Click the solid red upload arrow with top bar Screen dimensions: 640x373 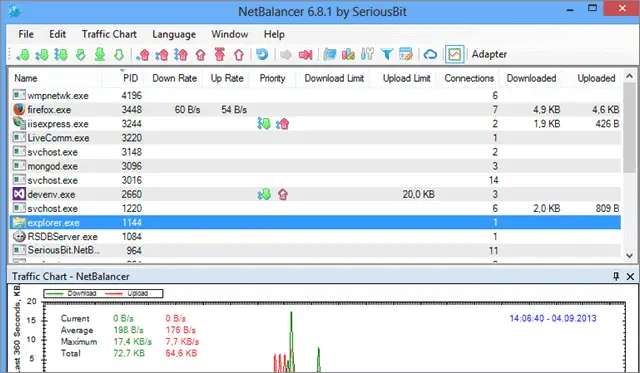(x=220, y=54)
